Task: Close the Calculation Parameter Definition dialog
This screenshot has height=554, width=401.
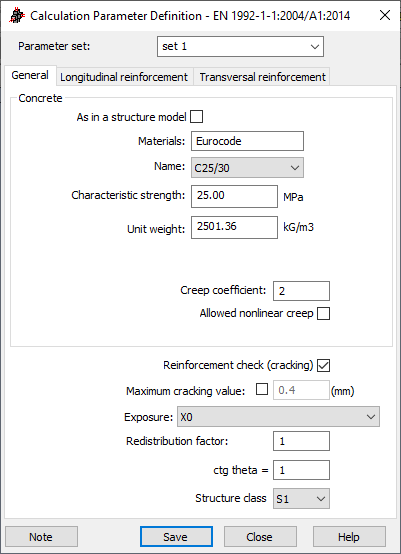Action: pos(385,15)
